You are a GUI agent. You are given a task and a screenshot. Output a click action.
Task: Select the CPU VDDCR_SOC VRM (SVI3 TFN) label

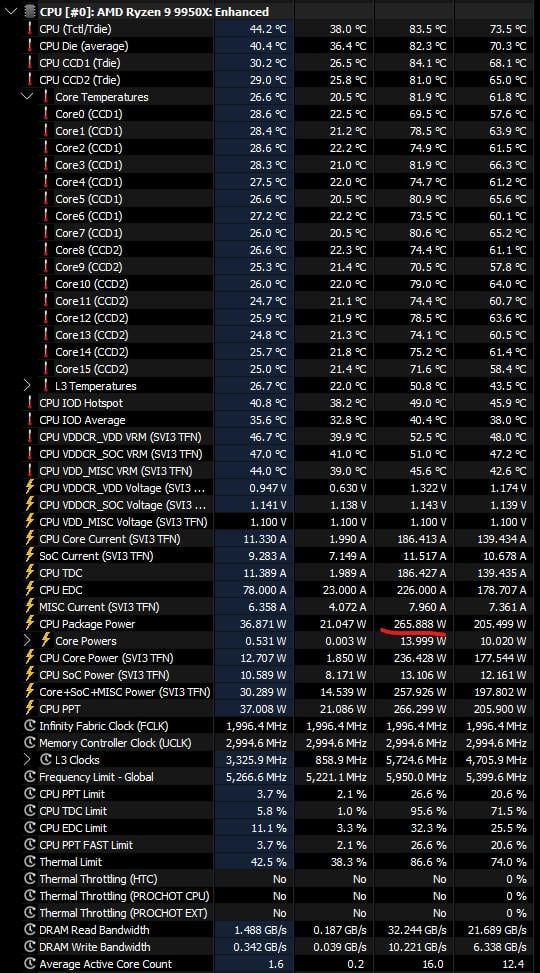click(x=121, y=454)
